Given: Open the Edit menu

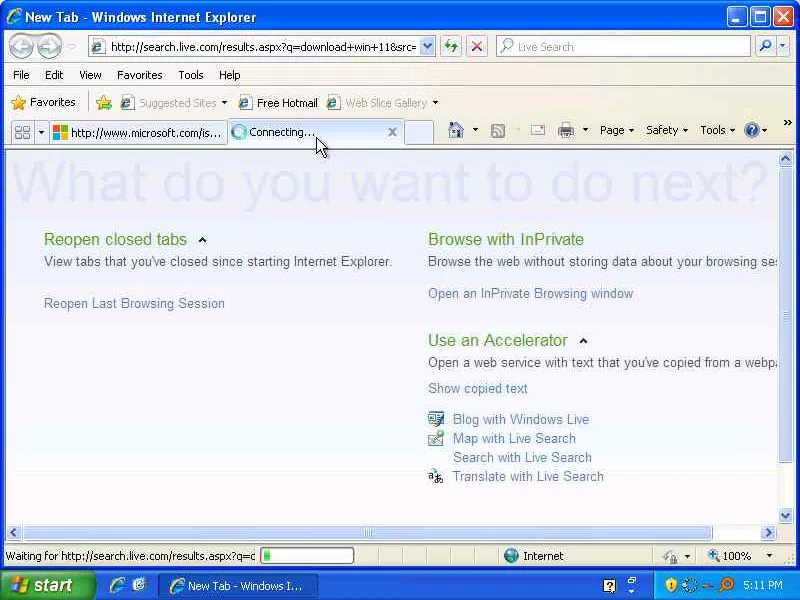Looking at the screenshot, I should [54, 75].
